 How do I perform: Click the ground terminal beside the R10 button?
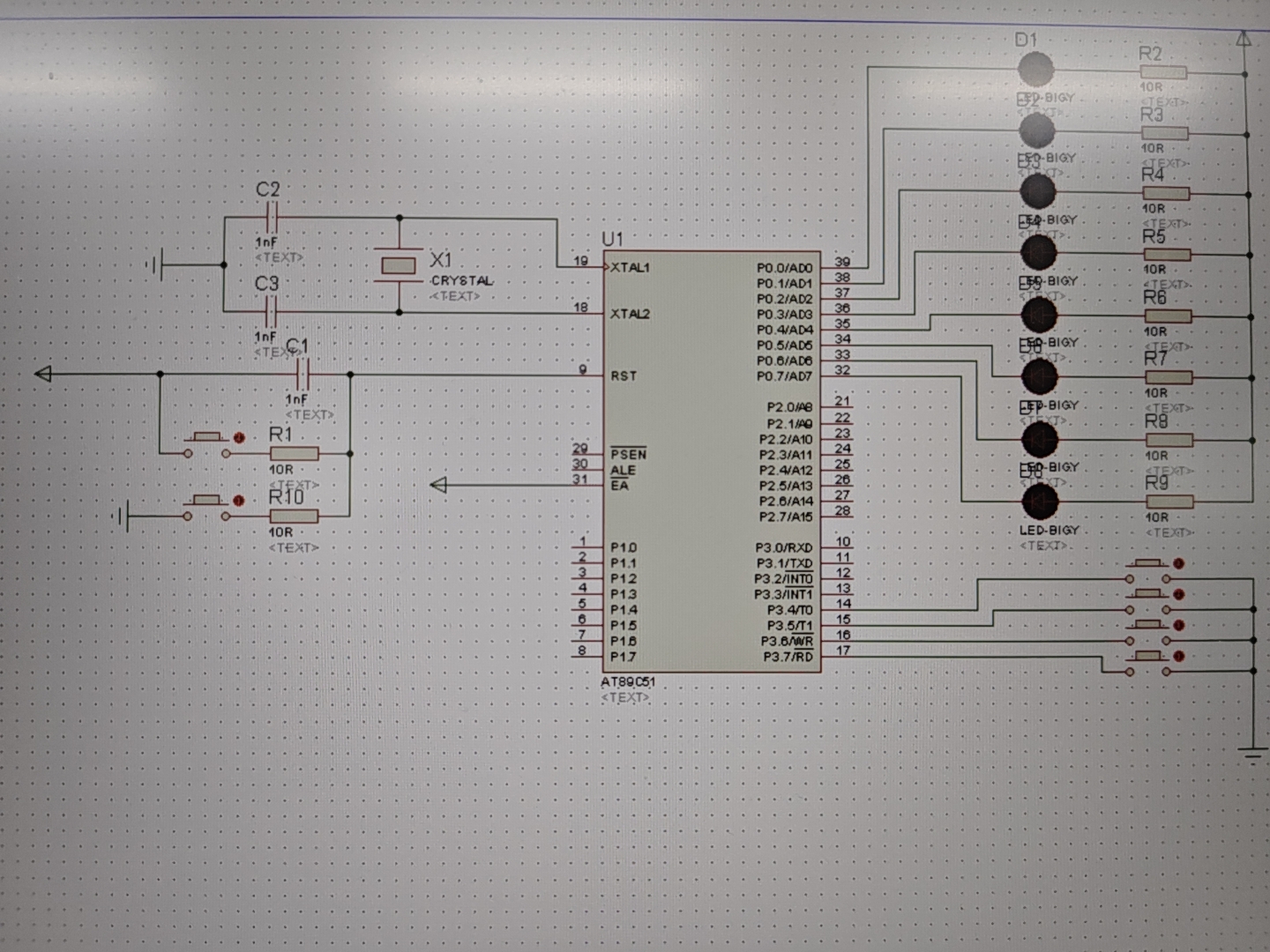122,516
